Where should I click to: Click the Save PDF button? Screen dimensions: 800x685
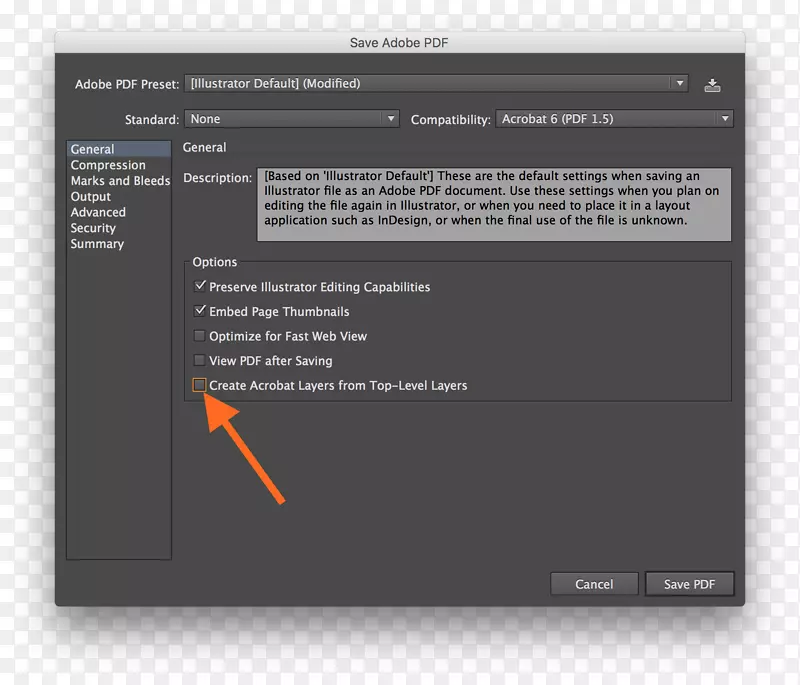click(690, 583)
